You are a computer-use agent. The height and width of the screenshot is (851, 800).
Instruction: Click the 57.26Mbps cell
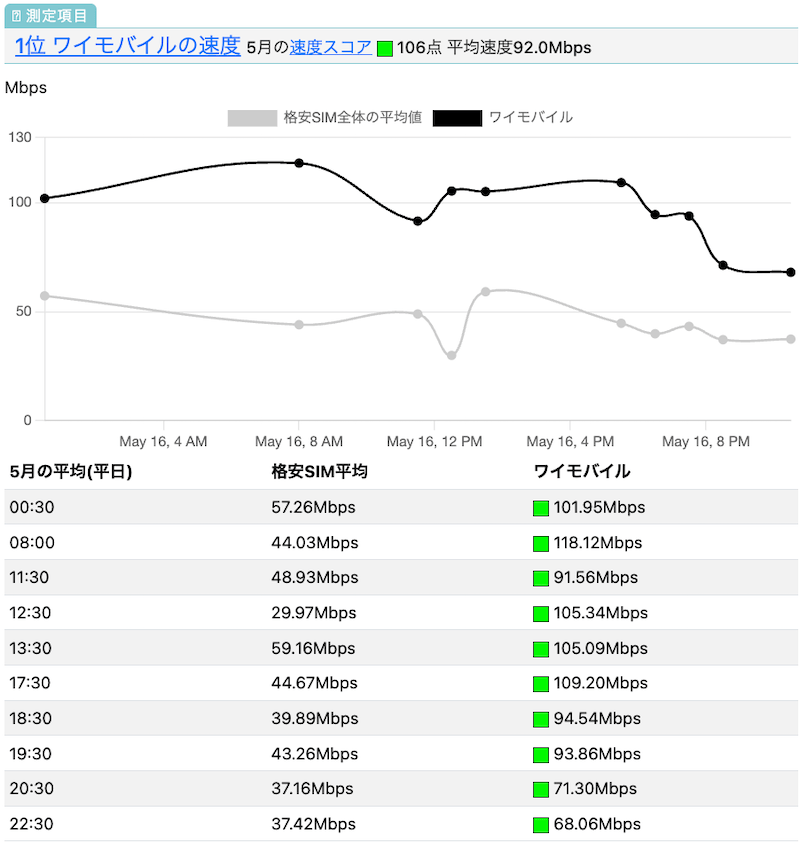[313, 507]
